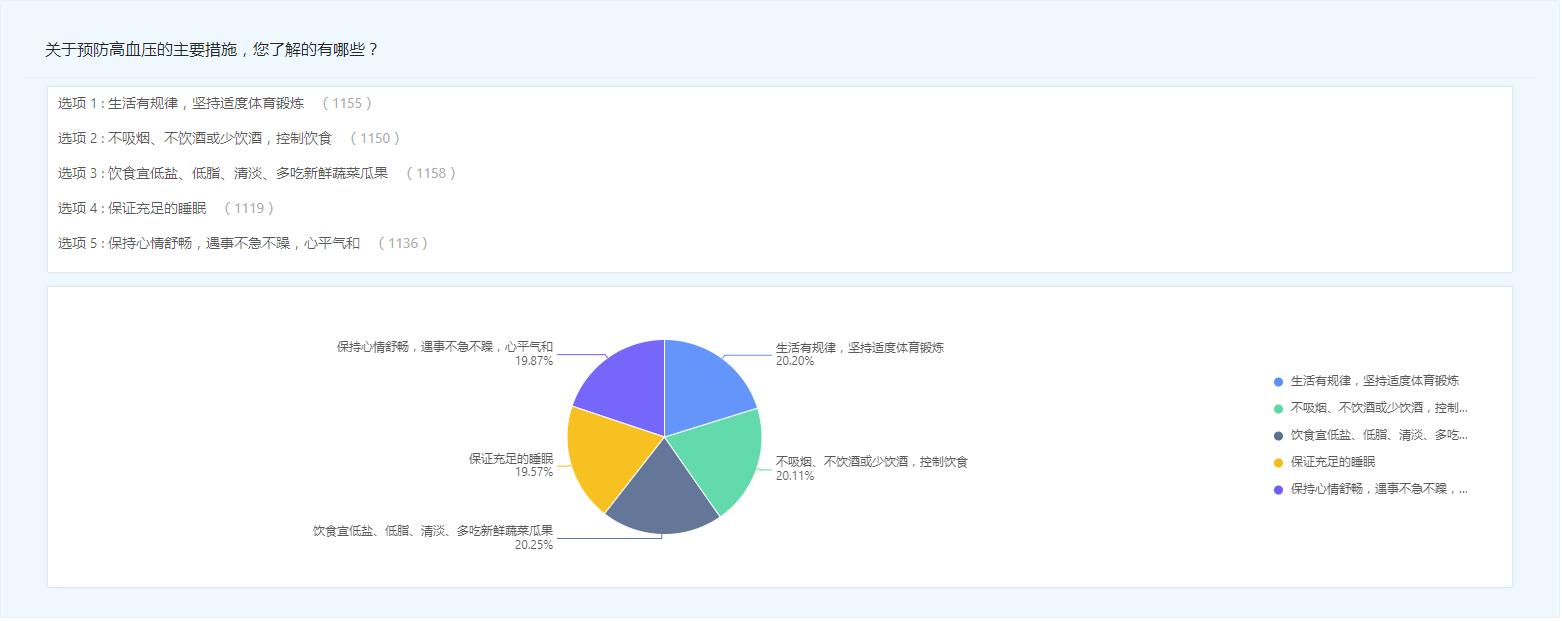The width and height of the screenshot is (1562, 621).
Task: Select the slate gray pie slice
Action: [660, 495]
